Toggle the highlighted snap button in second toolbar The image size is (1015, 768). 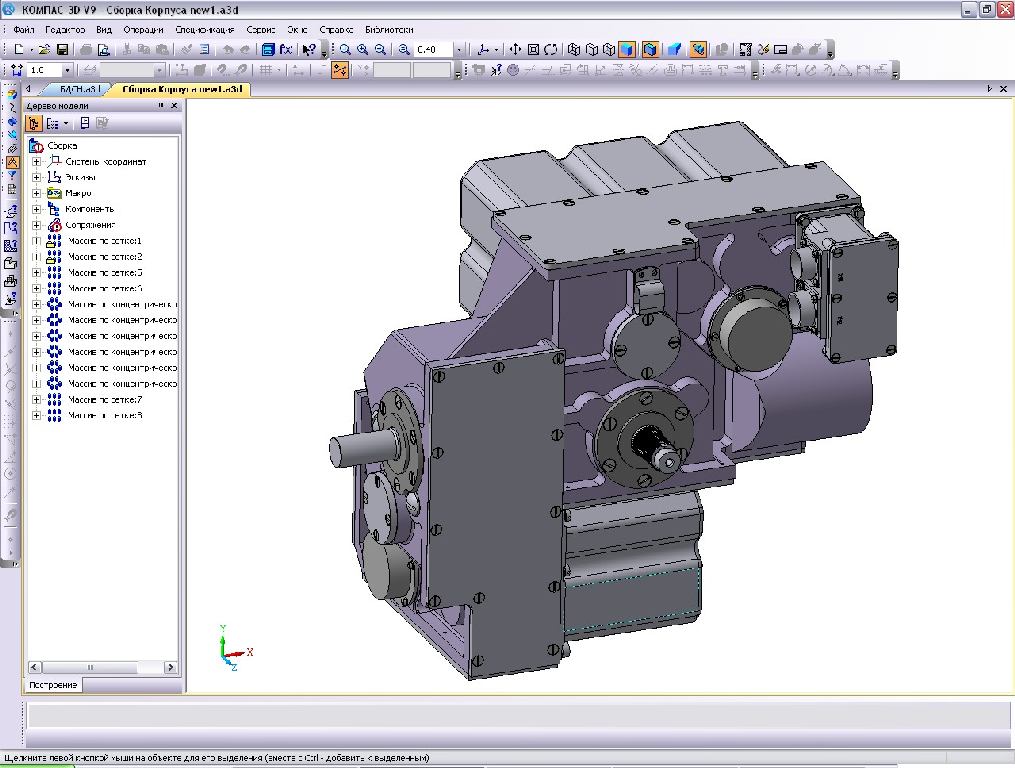(x=340, y=71)
